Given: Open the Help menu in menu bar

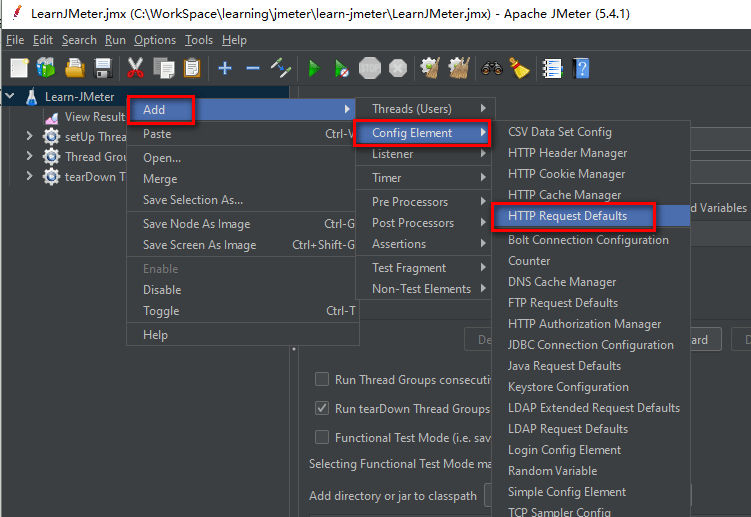Looking at the screenshot, I should (234, 40).
